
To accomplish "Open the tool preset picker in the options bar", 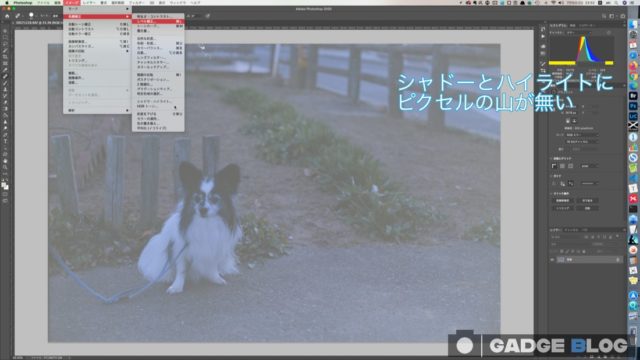I will (18, 16).
